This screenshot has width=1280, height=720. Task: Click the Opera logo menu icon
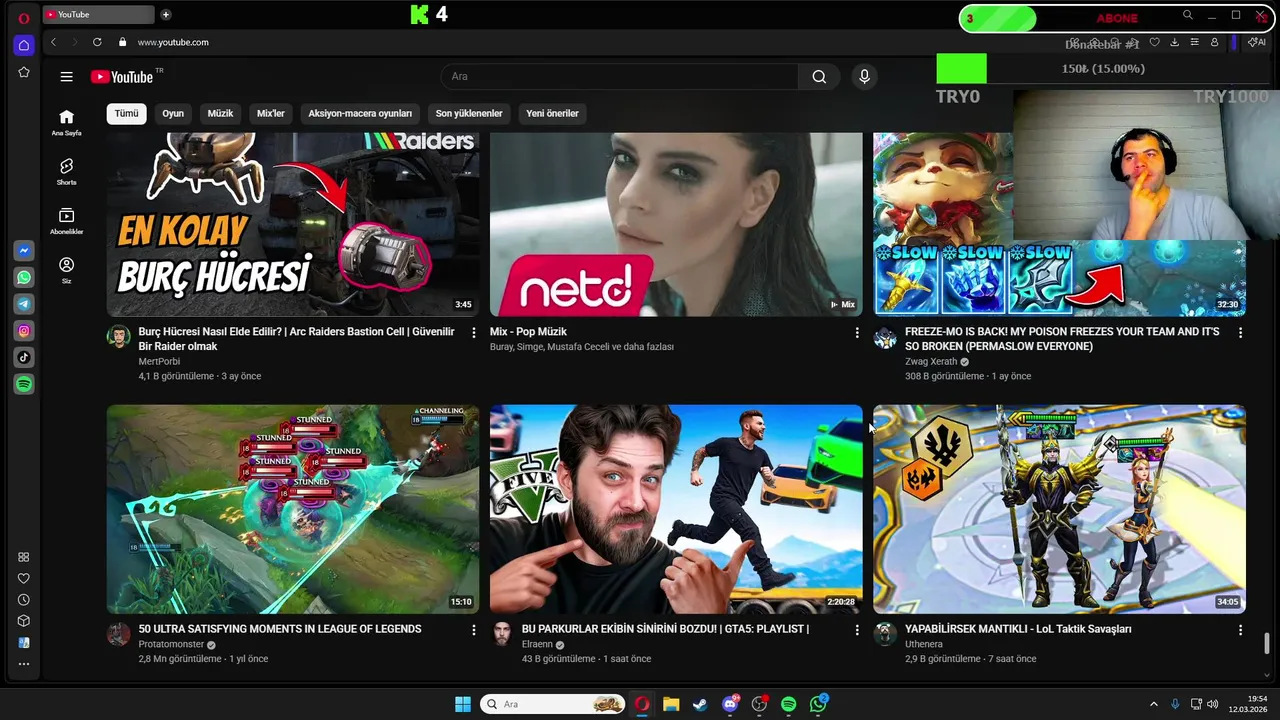tap(24, 17)
